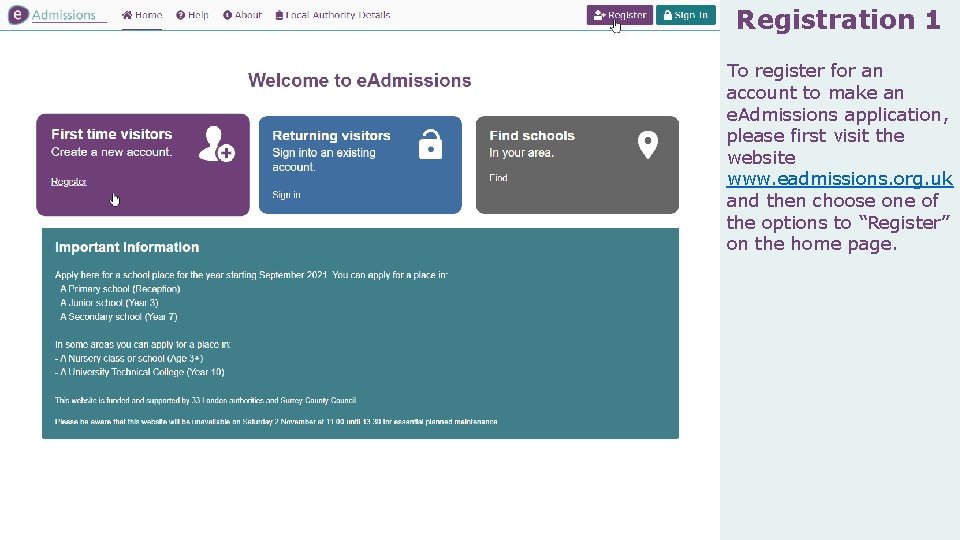Click the 'Registration 1' title

tap(838, 20)
